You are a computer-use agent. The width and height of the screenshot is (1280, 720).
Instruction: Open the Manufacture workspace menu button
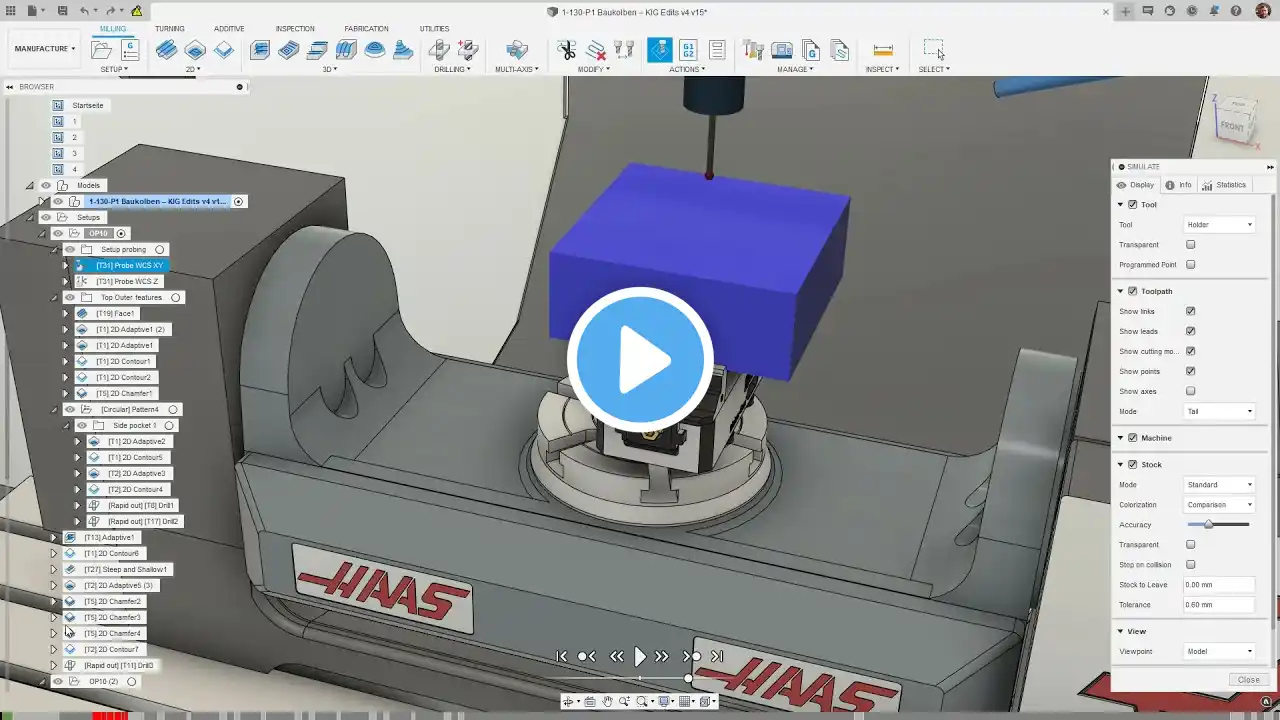44,48
